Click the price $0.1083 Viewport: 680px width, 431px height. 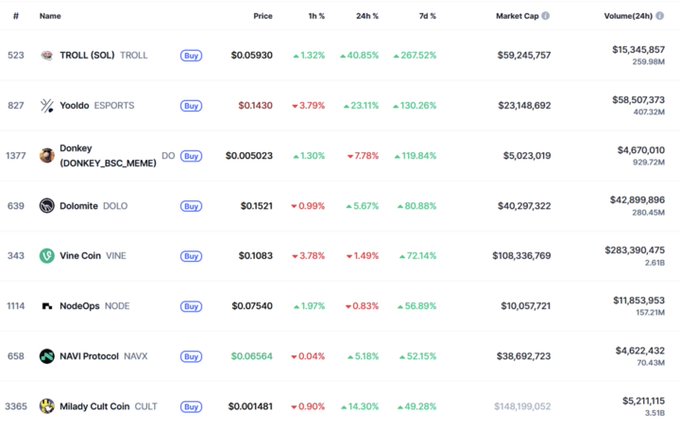(255, 256)
